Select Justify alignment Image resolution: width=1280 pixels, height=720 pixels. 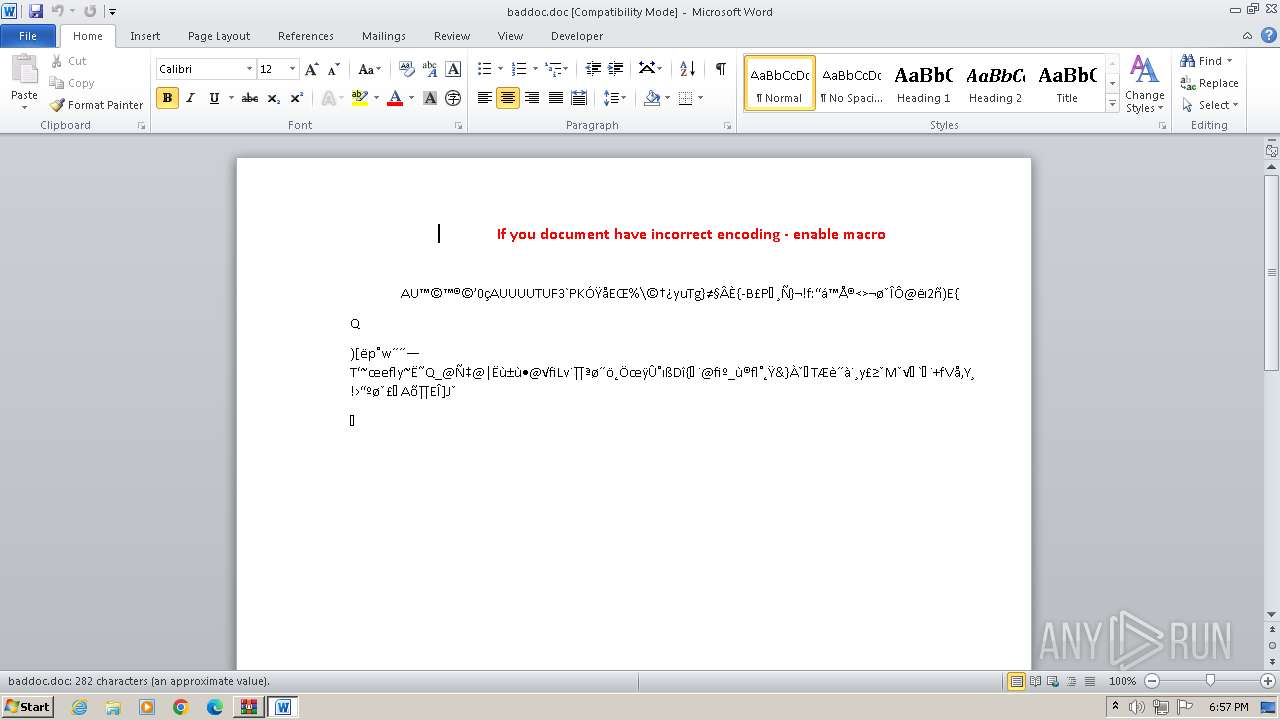coord(555,98)
